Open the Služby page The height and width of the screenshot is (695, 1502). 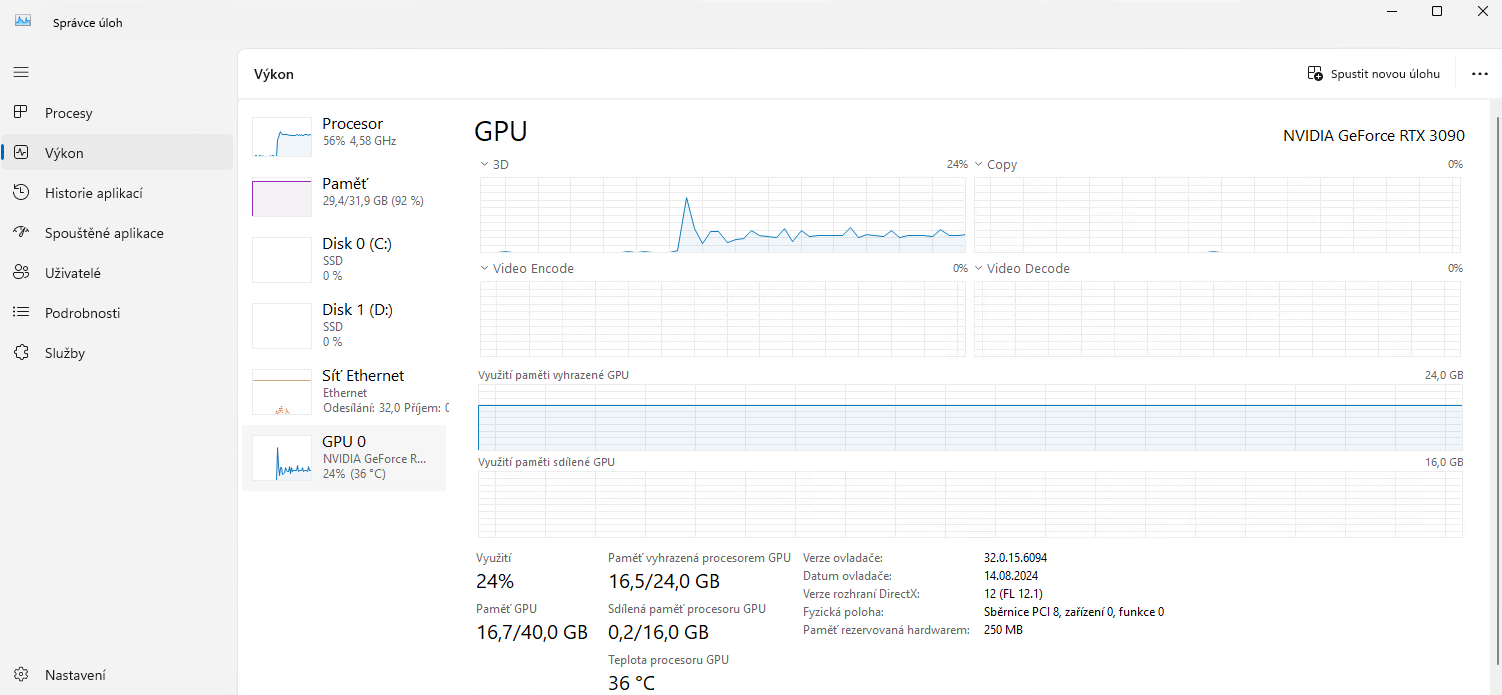[117, 353]
